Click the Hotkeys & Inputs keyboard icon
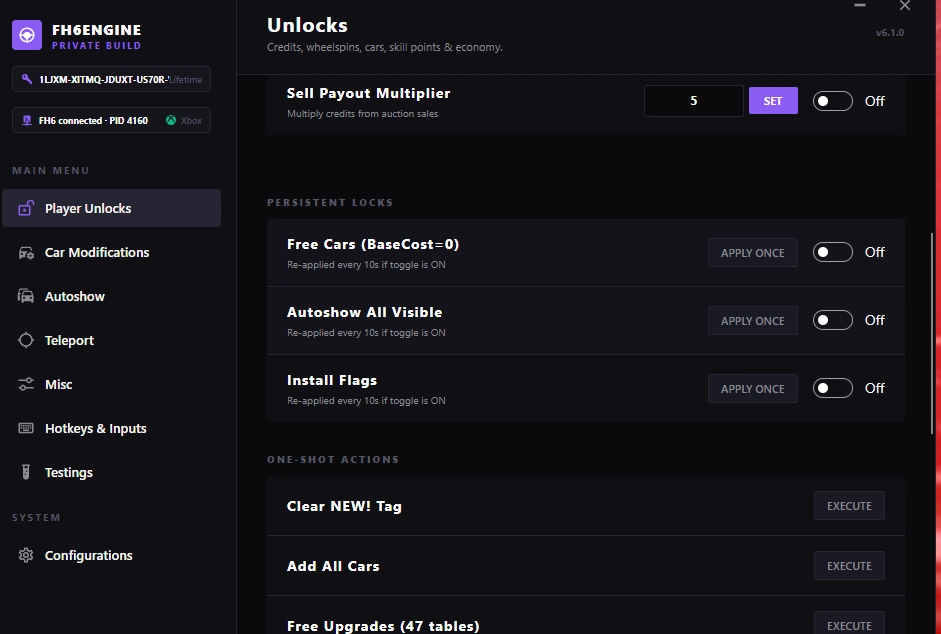 [26, 428]
